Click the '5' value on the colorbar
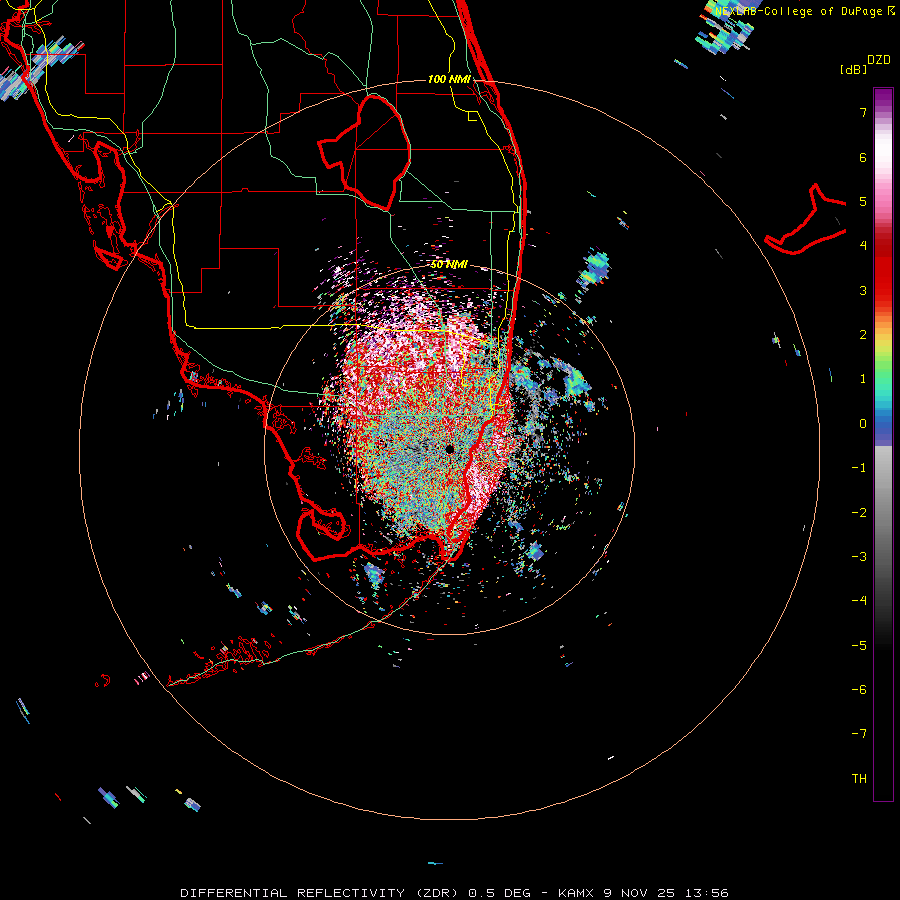 [x=863, y=201]
